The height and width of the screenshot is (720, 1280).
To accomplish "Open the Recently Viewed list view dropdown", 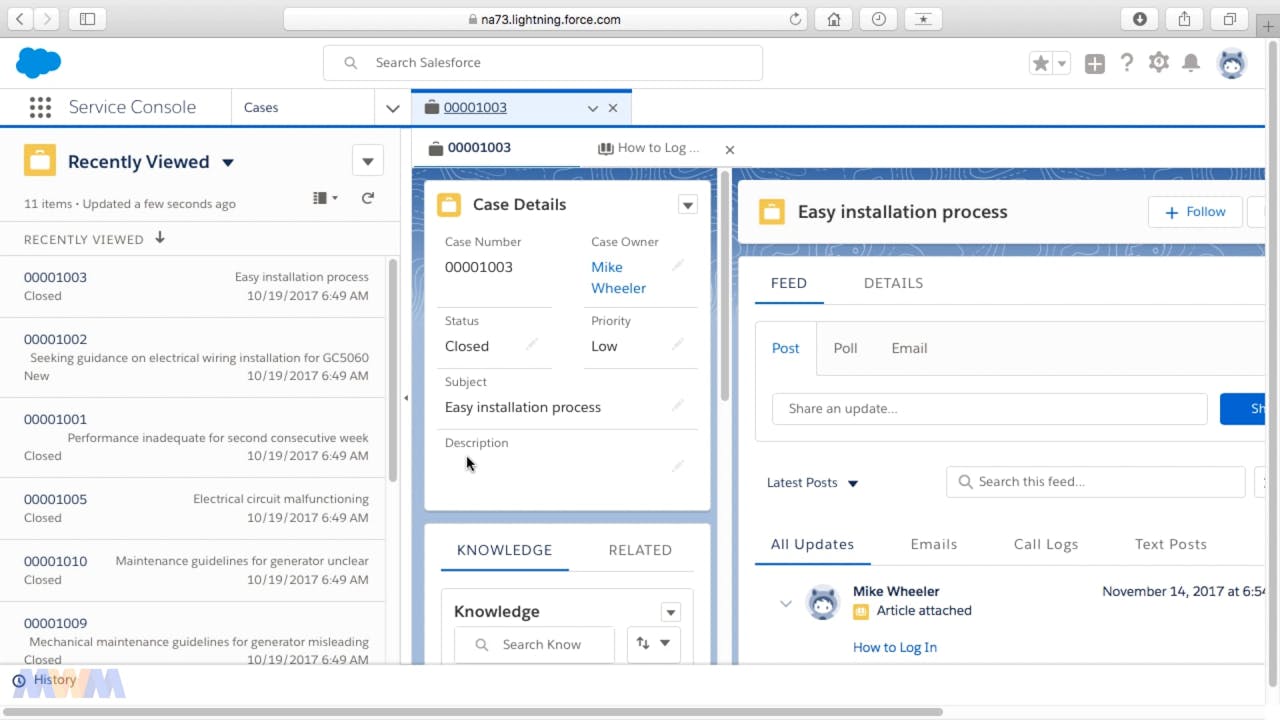I will (228, 162).
